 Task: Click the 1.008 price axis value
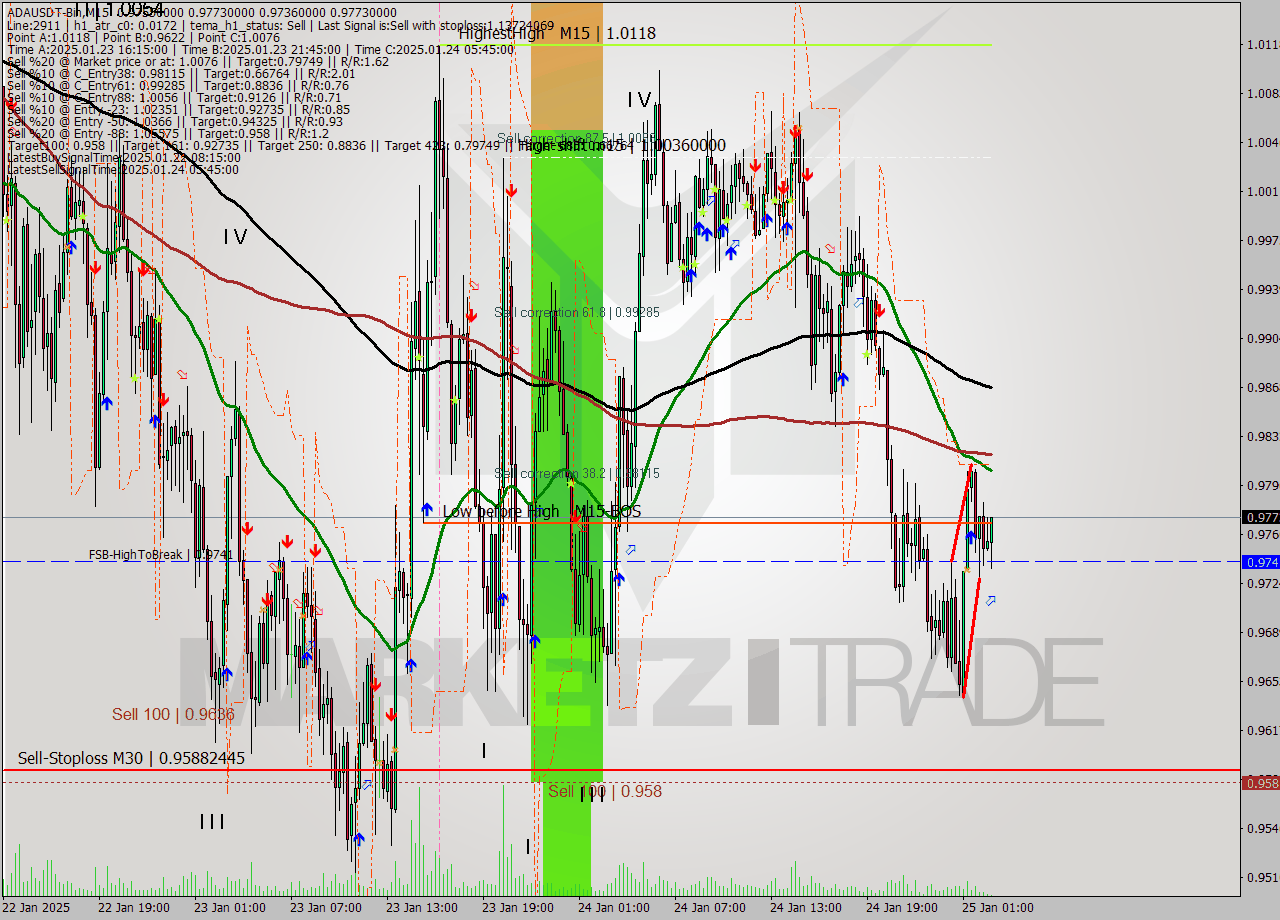click(1262, 93)
